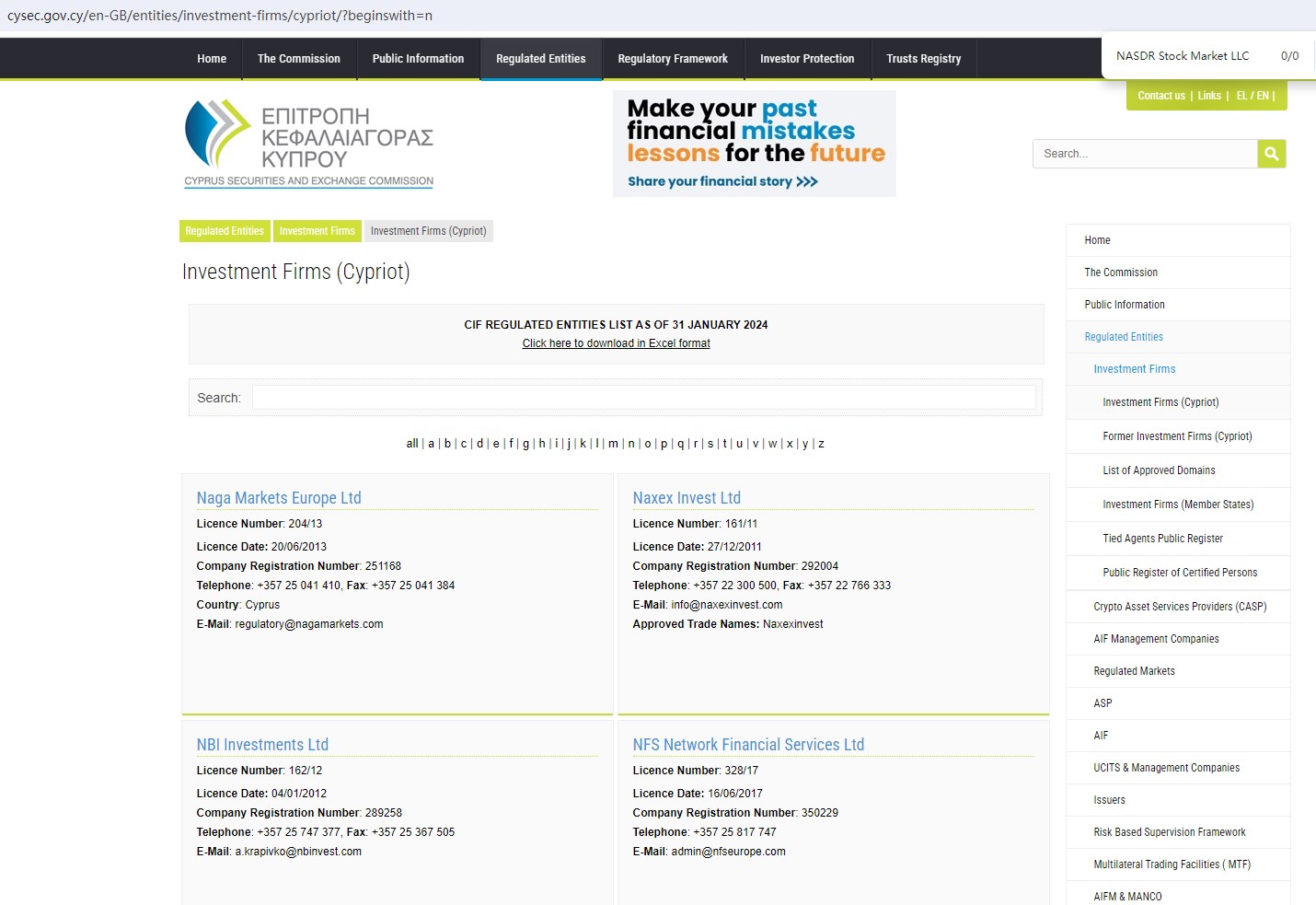Open Public Register of Certified Persons

point(1178,573)
